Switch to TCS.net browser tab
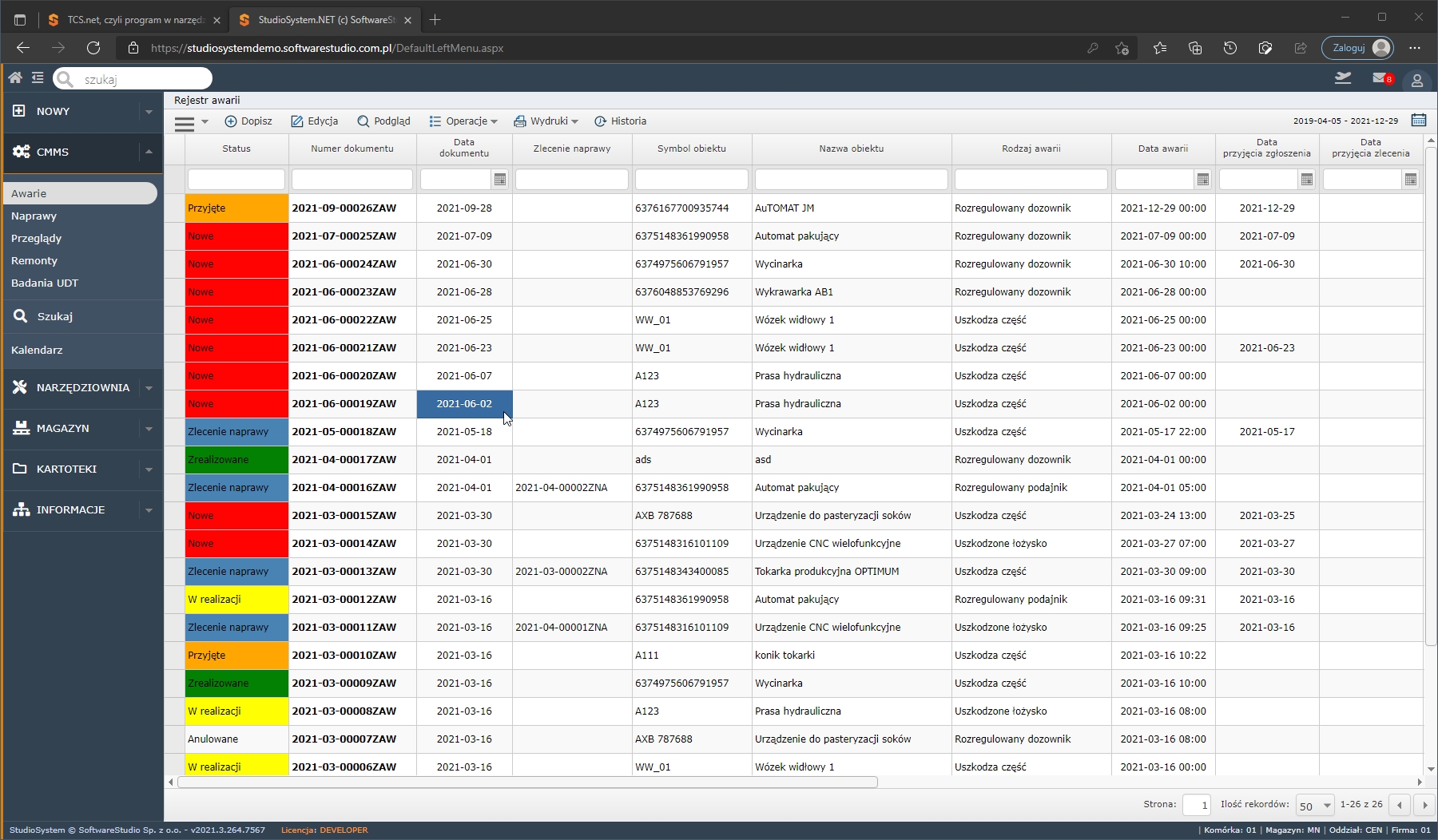Screen dimensions: 1438x840 tap(133, 19)
